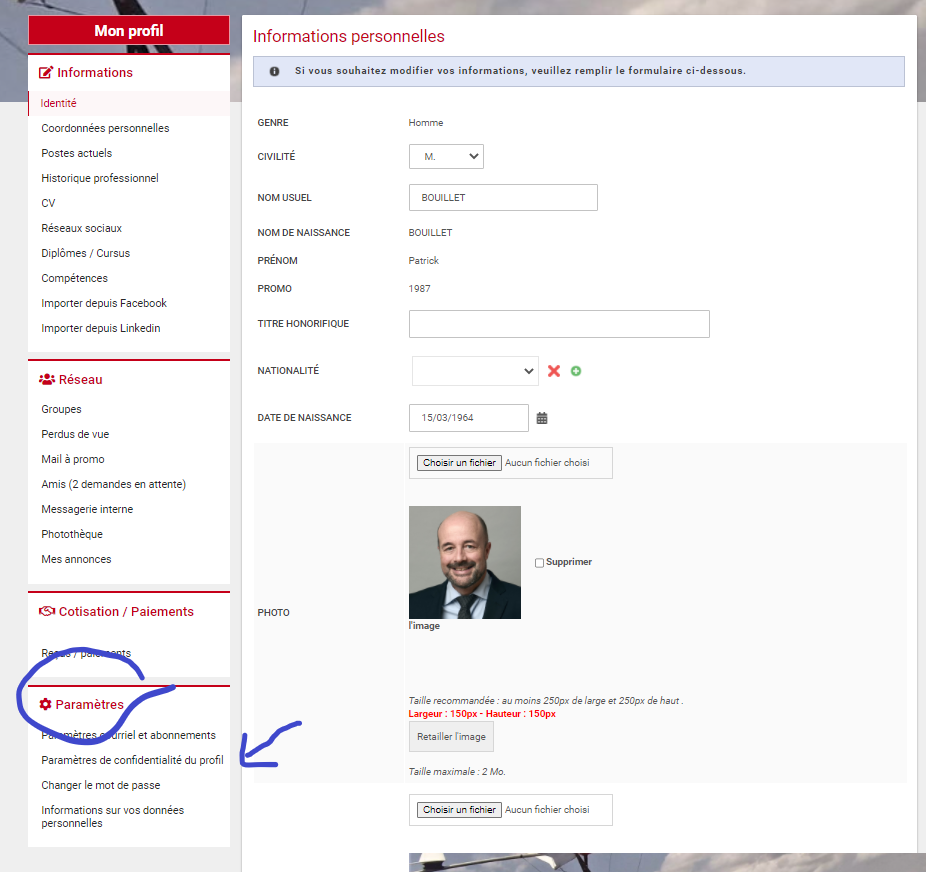Click the info icon in the notice banner
Screen dimensions: 926x872
pyautogui.click(x=275, y=71)
